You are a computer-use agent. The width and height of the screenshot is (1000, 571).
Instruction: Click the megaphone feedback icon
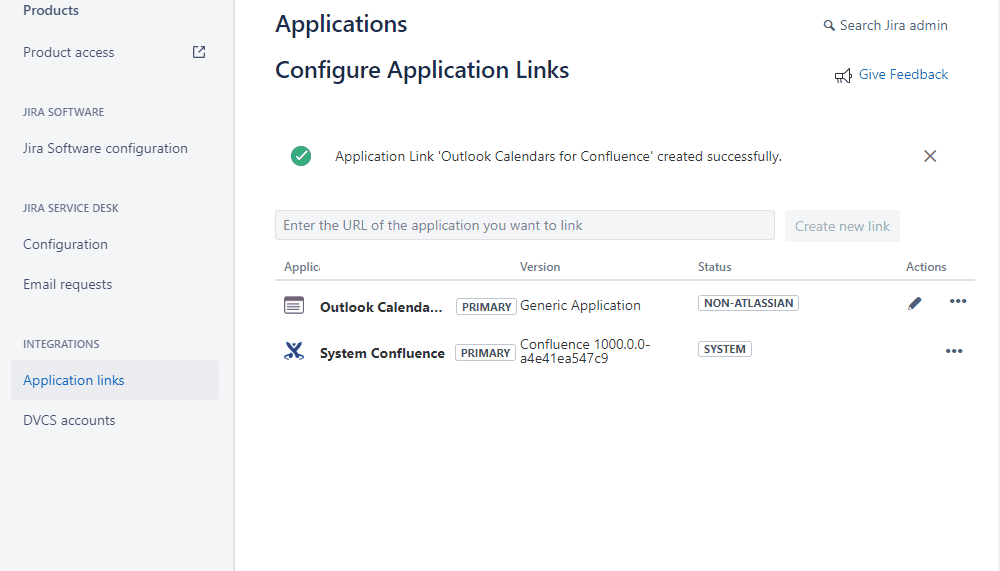843,75
